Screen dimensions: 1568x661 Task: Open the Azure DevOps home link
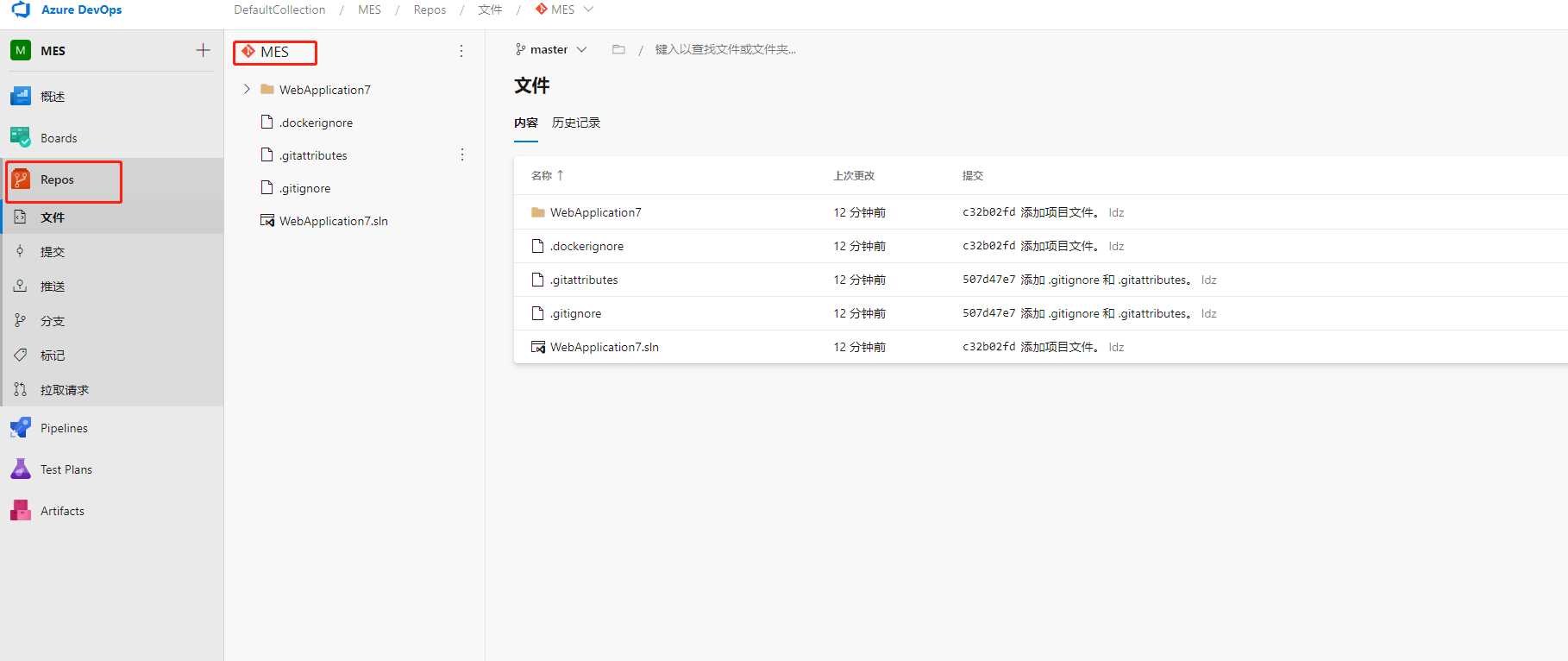pyautogui.click(x=81, y=9)
